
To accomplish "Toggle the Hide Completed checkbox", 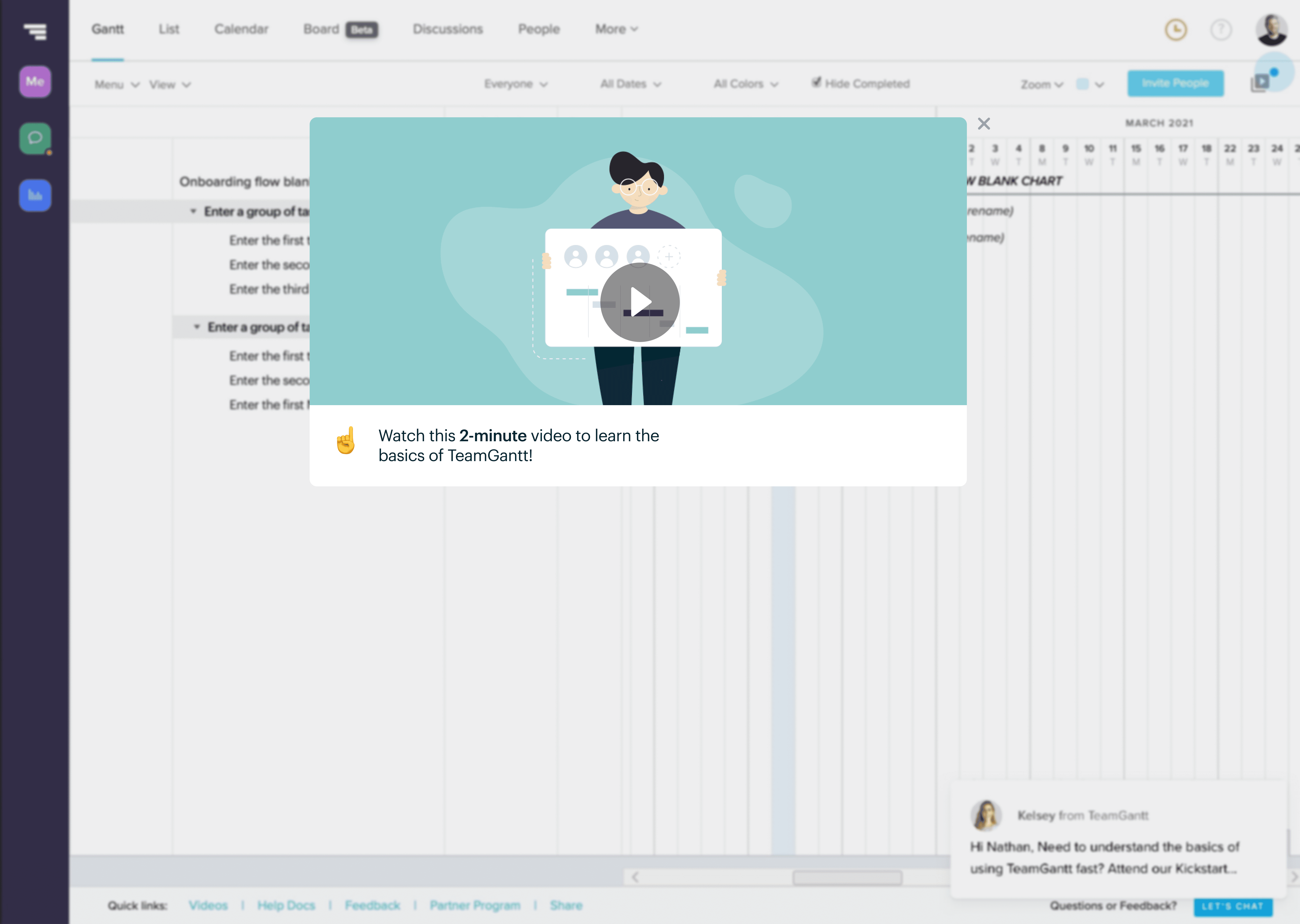I will point(816,83).
